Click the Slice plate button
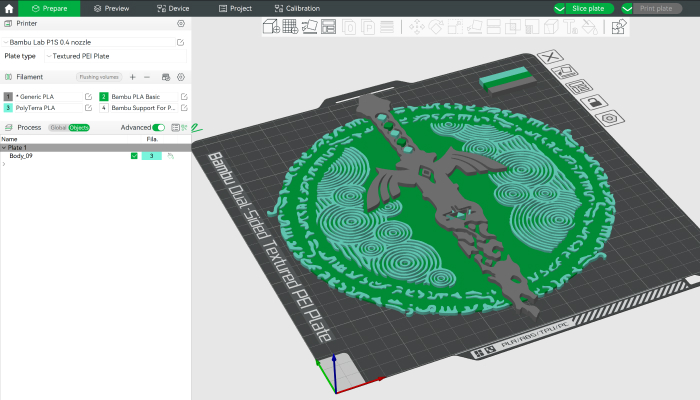The image size is (700, 400). pyautogui.click(x=588, y=8)
